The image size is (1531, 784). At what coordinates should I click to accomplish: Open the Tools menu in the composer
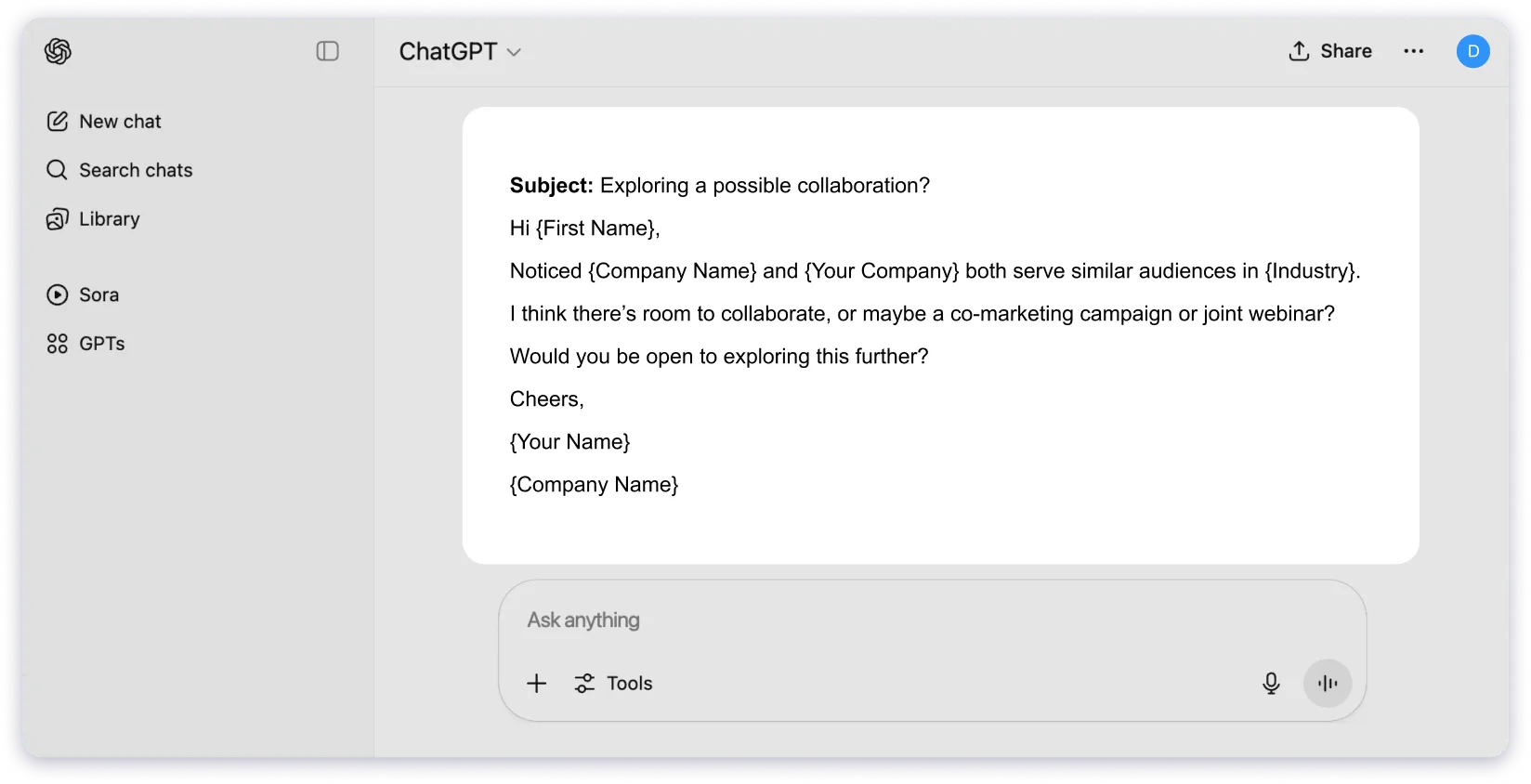613,683
